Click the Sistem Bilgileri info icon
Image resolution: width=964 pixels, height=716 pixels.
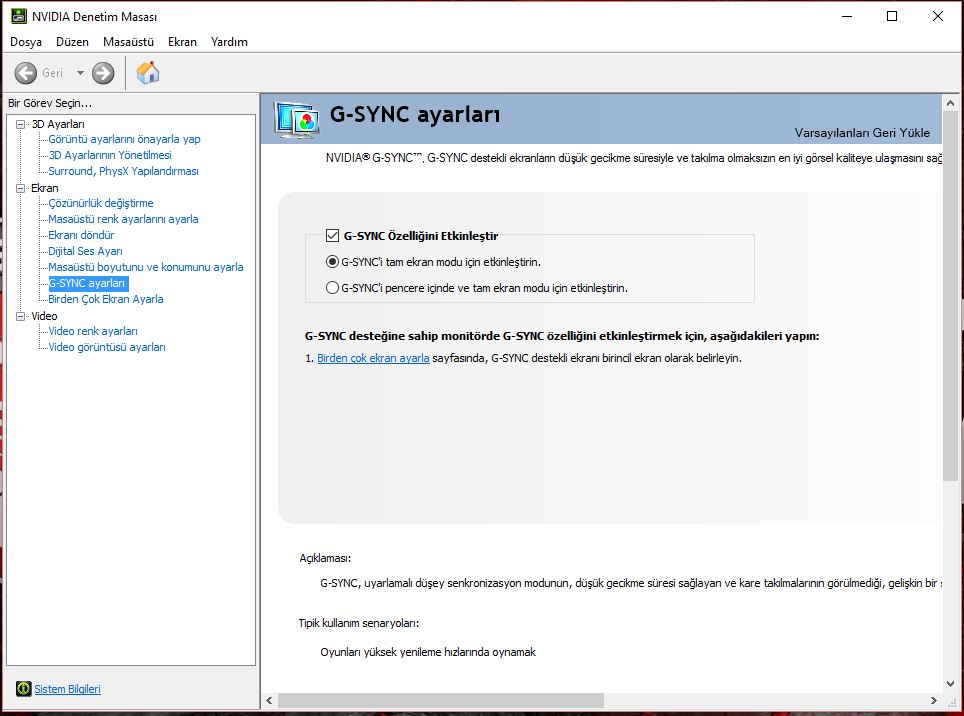tap(23, 689)
